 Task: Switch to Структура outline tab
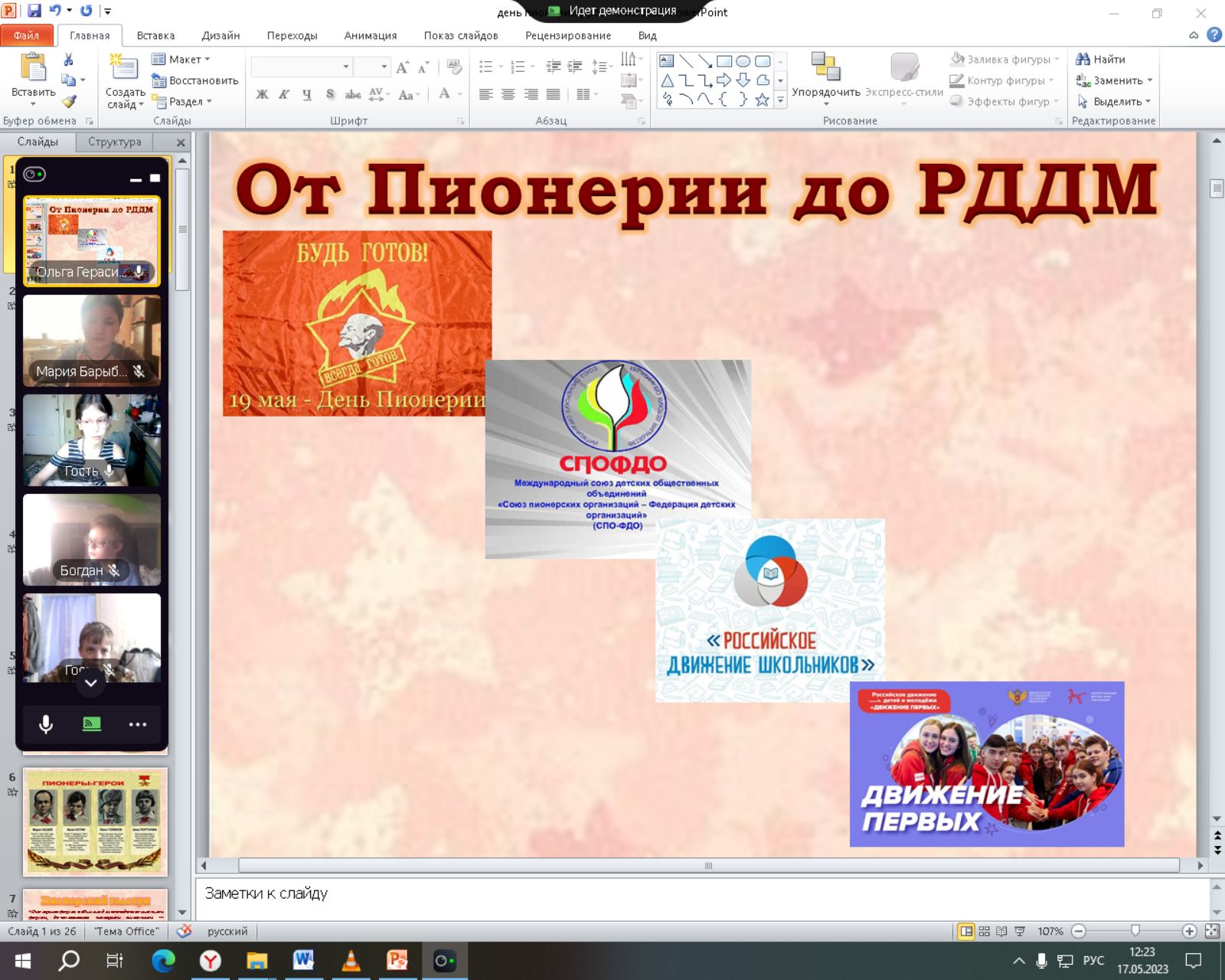click(x=114, y=142)
